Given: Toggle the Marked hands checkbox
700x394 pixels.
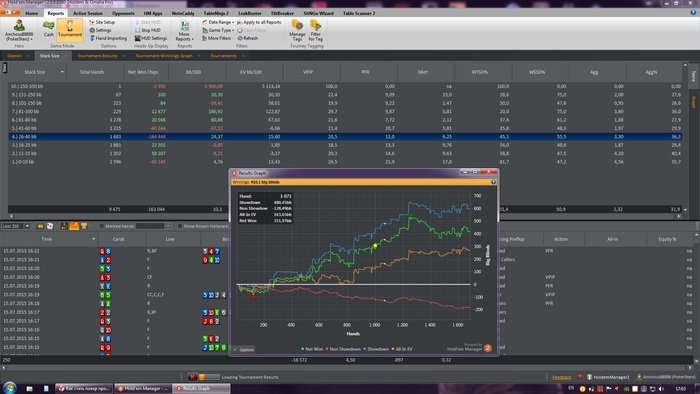Looking at the screenshot, I should pyautogui.click(x=101, y=226).
